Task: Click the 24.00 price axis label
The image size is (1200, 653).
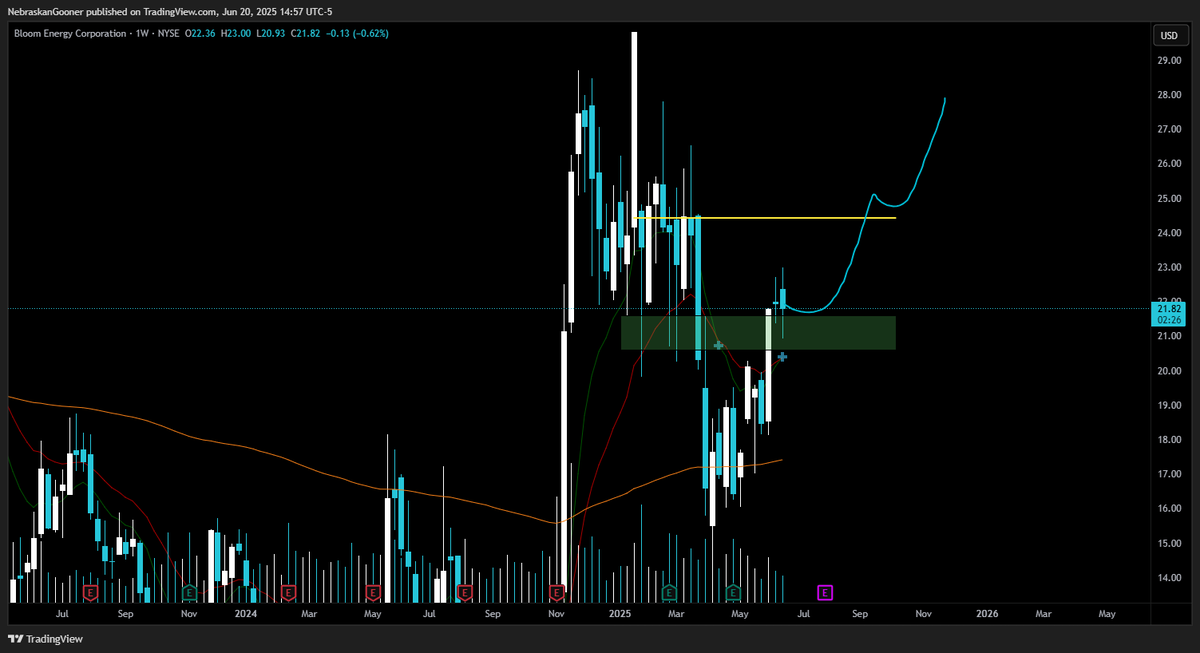Action: [x=1170, y=233]
